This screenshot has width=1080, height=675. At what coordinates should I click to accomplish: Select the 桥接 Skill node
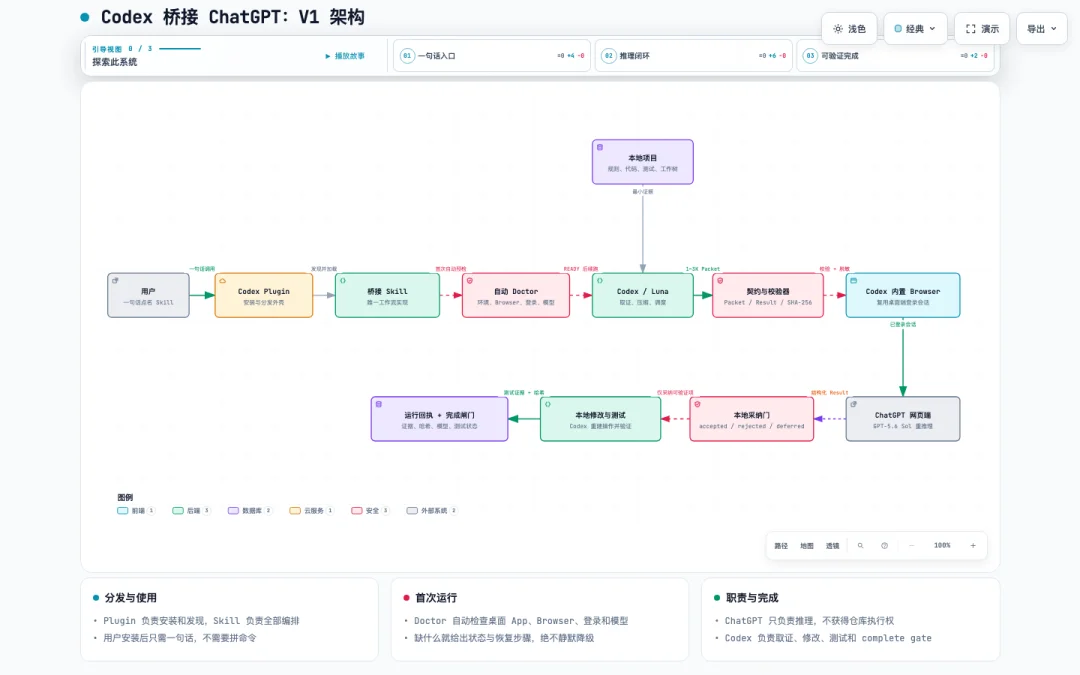(387, 295)
